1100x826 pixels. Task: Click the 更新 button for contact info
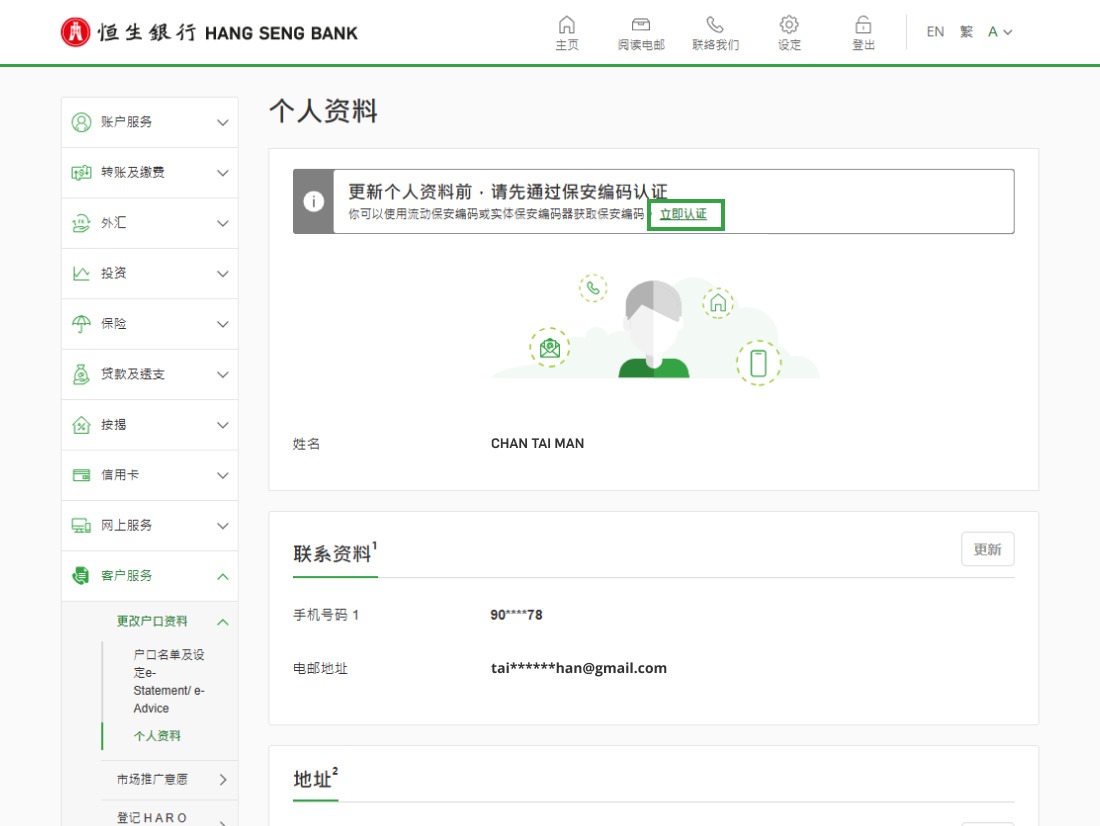(987, 550)
